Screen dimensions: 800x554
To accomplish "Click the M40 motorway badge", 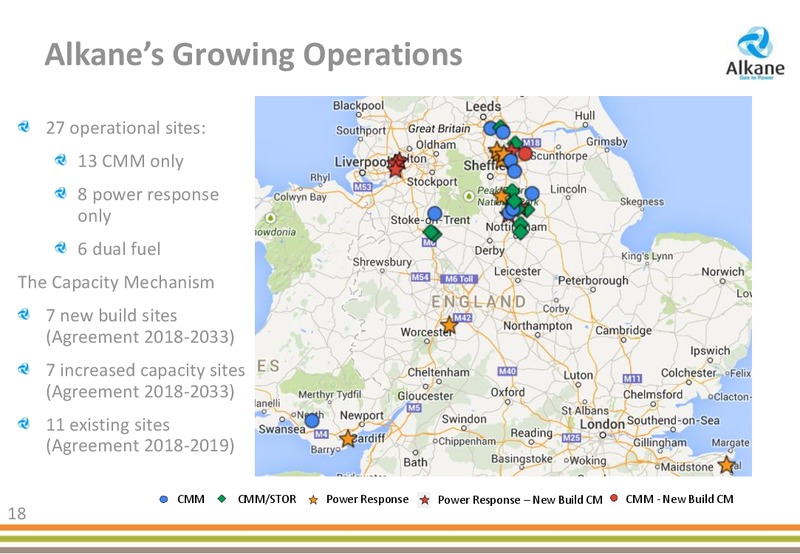I will point(507,371).
